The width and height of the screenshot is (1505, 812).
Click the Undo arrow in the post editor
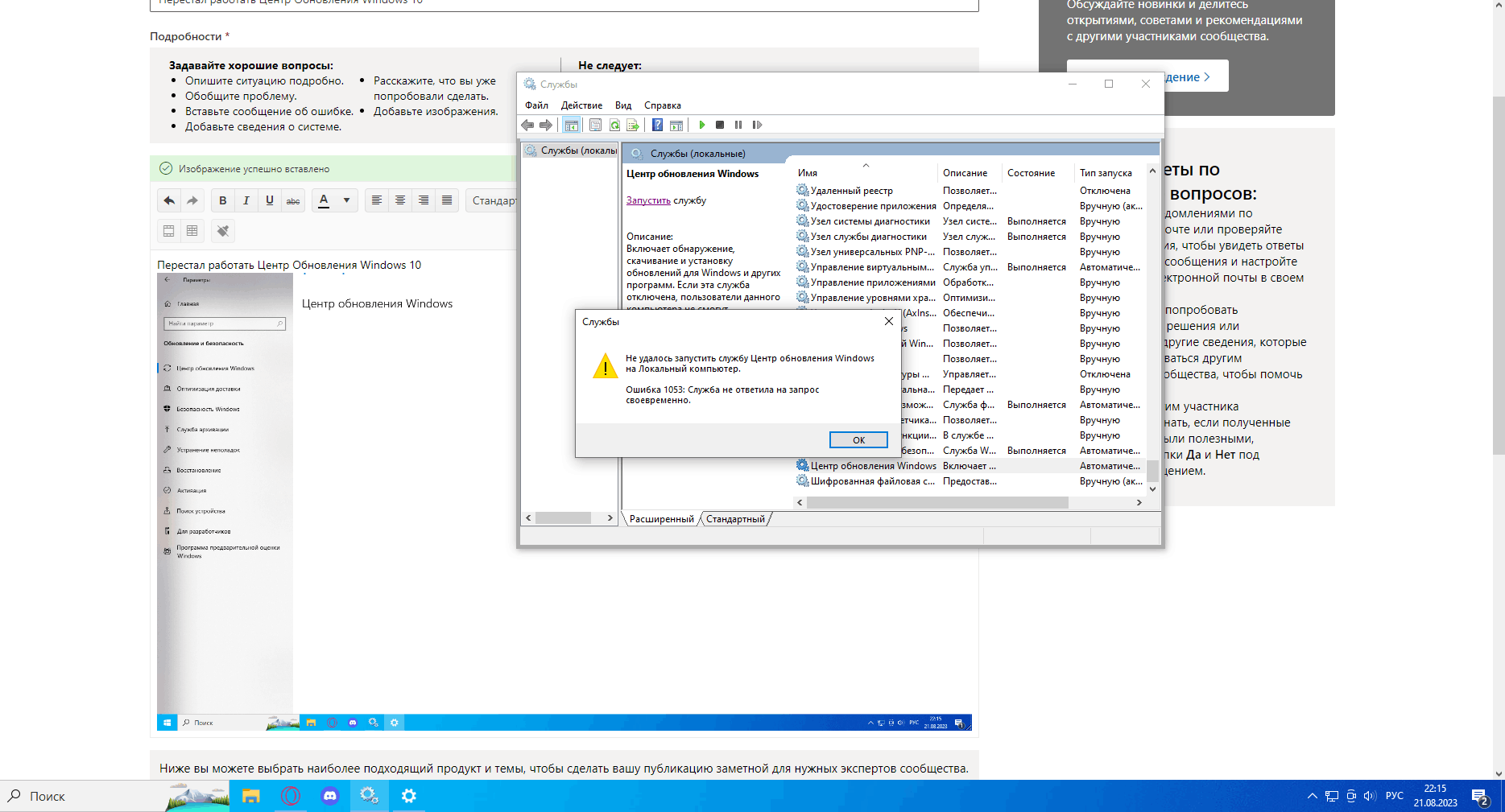click(168, 200)
